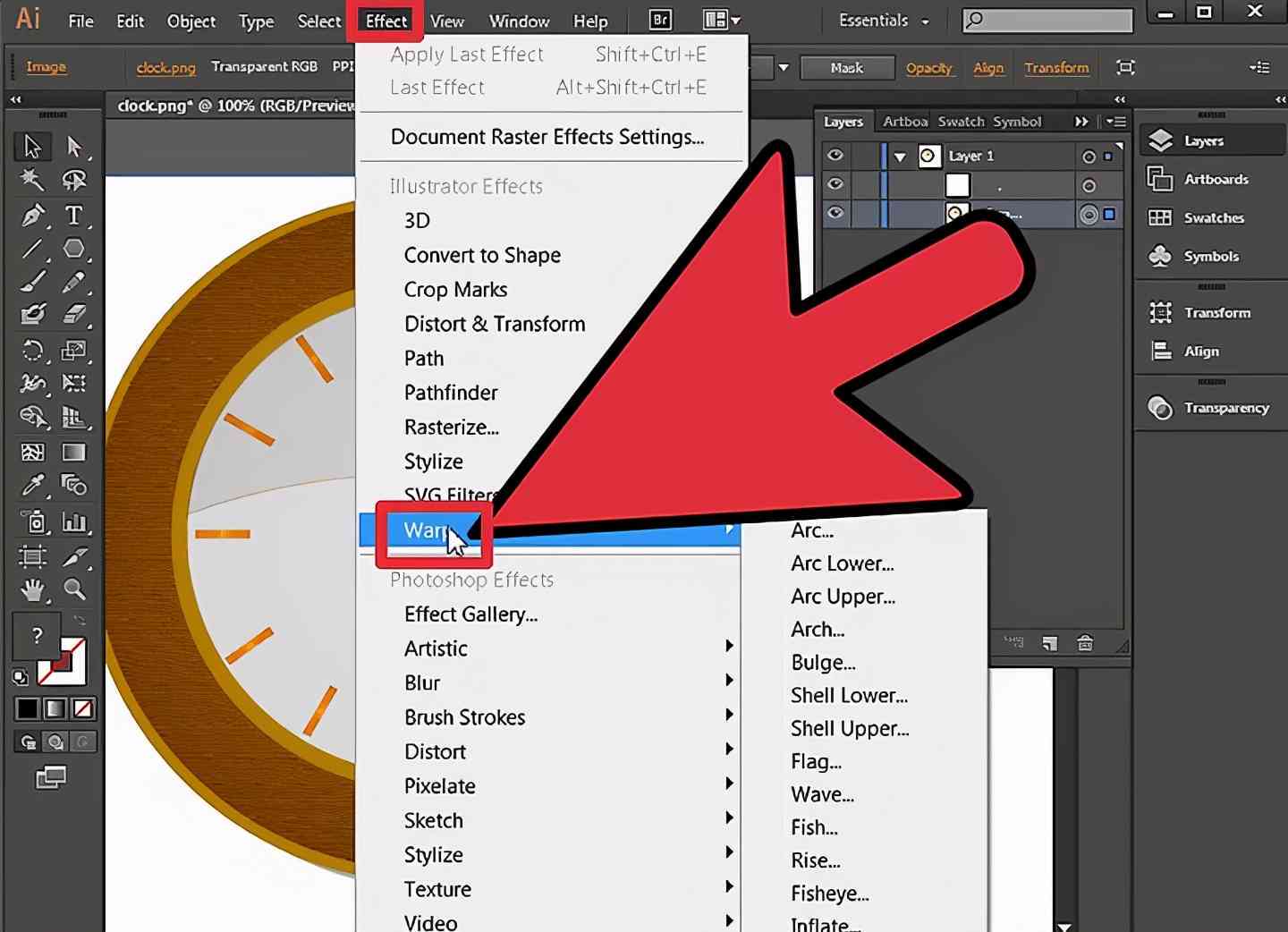Select the Selection tool black arrow

coord(32,146)
